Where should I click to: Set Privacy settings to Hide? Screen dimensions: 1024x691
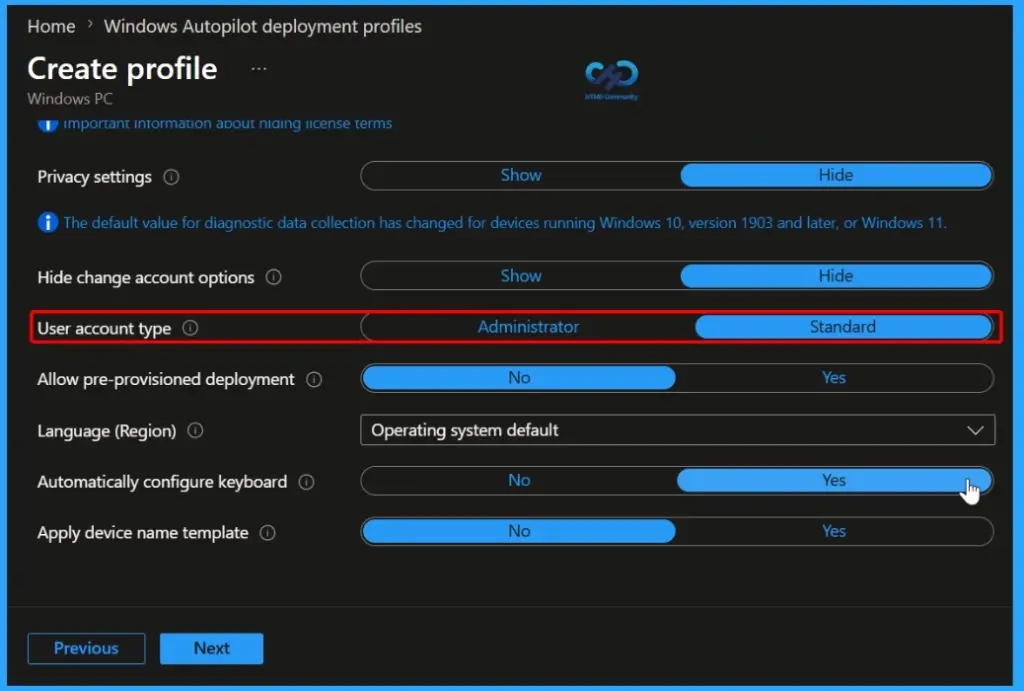(836, 176)
